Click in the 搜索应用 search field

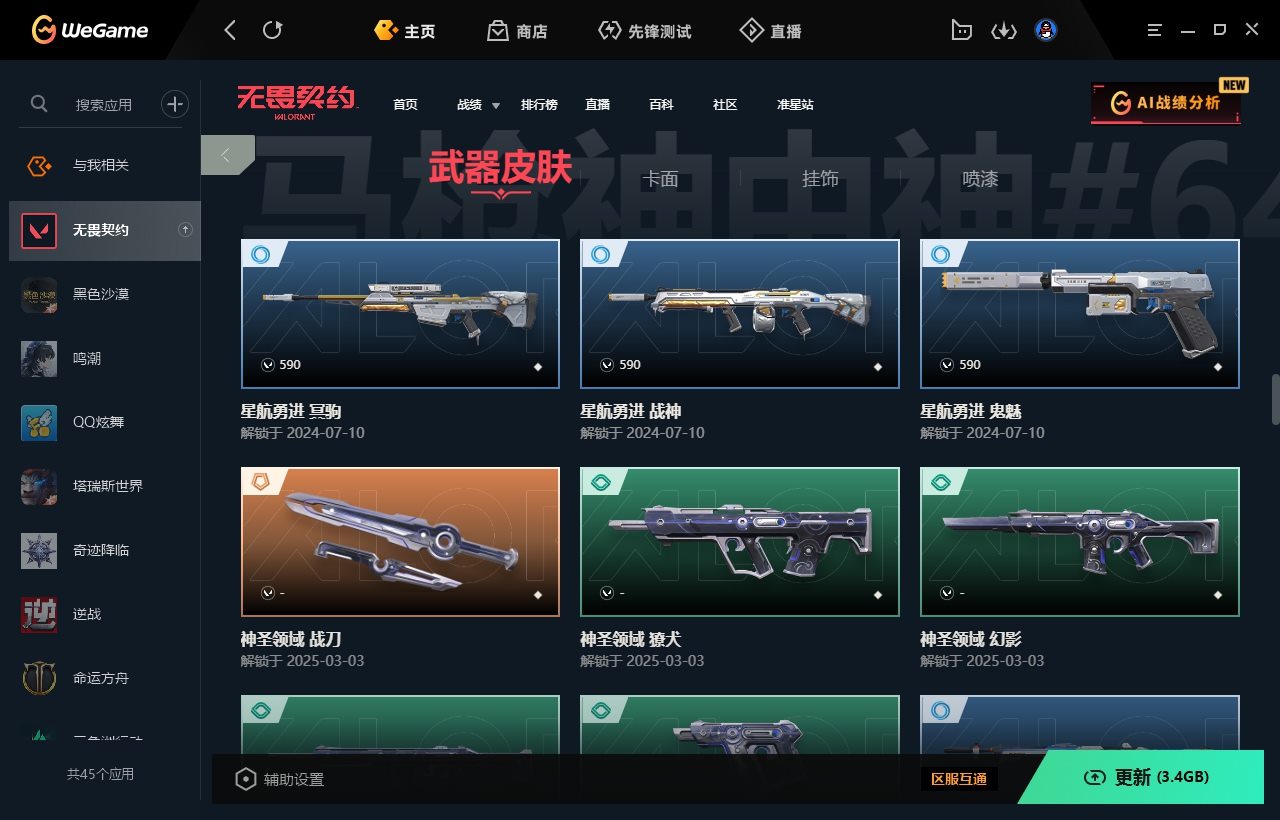tap(104, 104)
